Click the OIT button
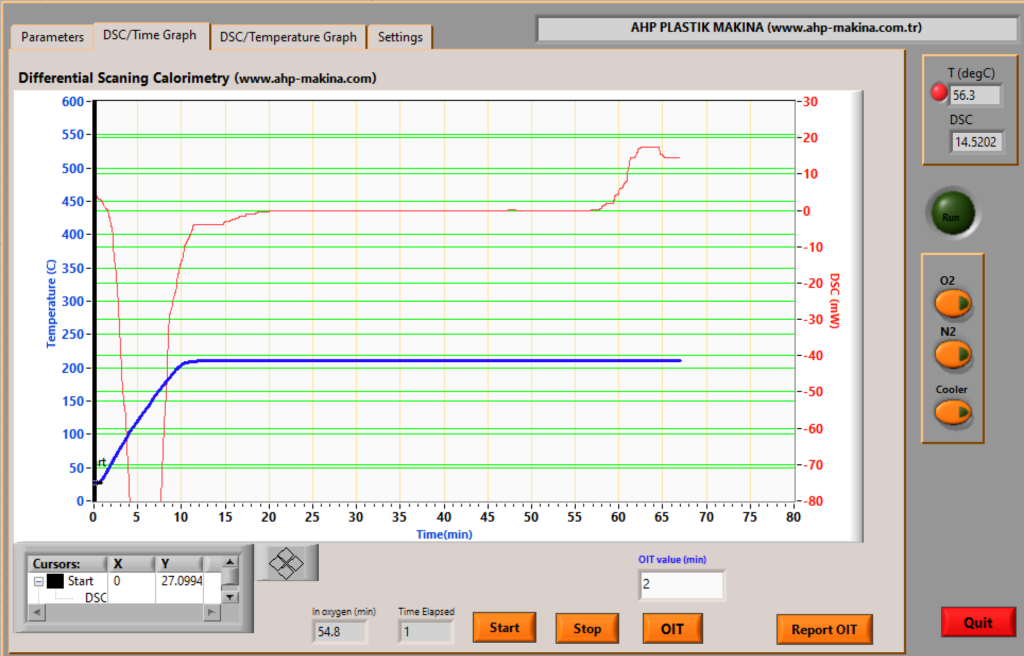Viewport: 1024px width, 656px height. [672, 629]
